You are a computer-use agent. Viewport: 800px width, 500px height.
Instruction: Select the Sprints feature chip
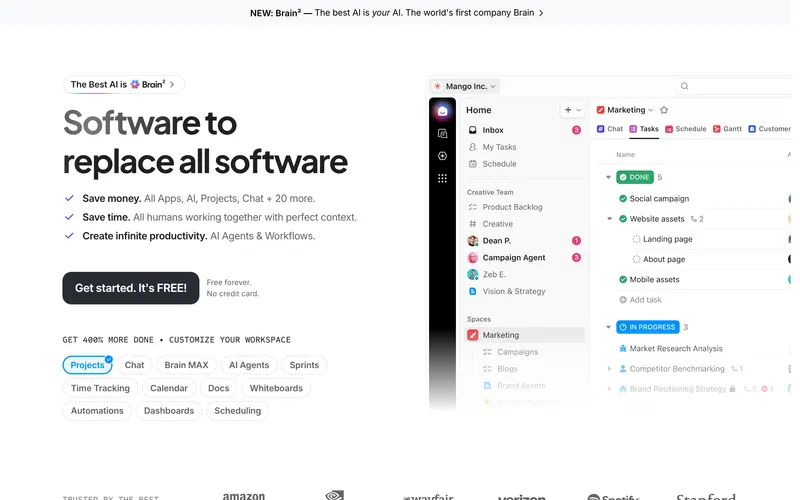coord(304,365)
